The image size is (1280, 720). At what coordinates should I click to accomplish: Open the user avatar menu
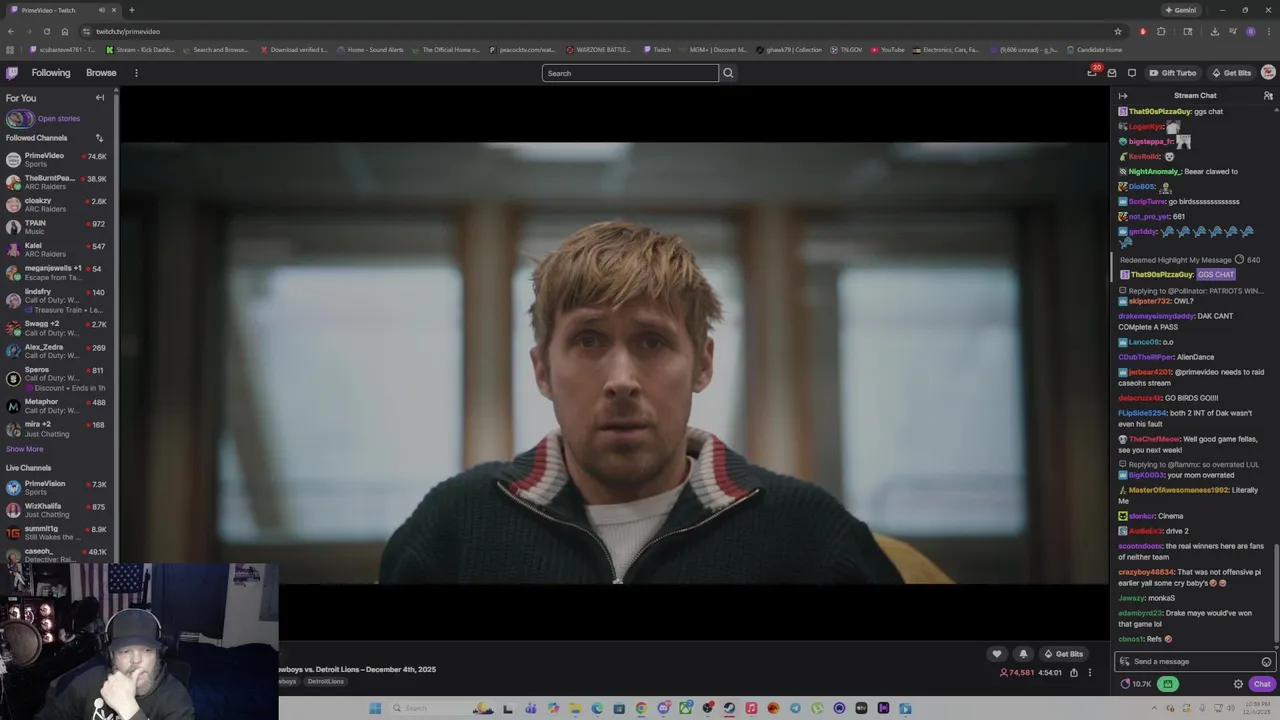pyautogui.click(x=1268, y=73)
